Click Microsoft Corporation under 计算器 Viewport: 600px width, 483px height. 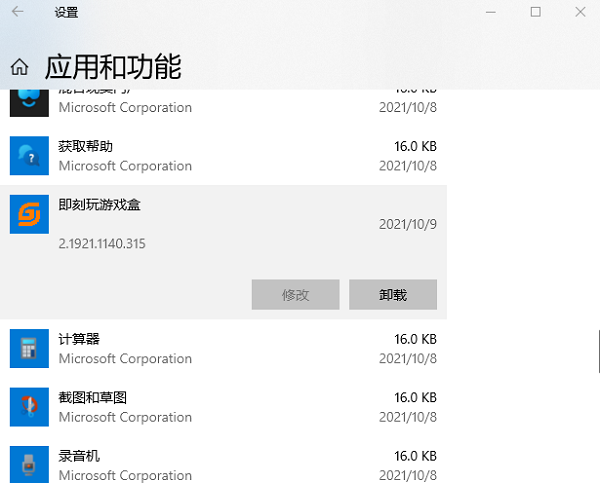(125, 359)
